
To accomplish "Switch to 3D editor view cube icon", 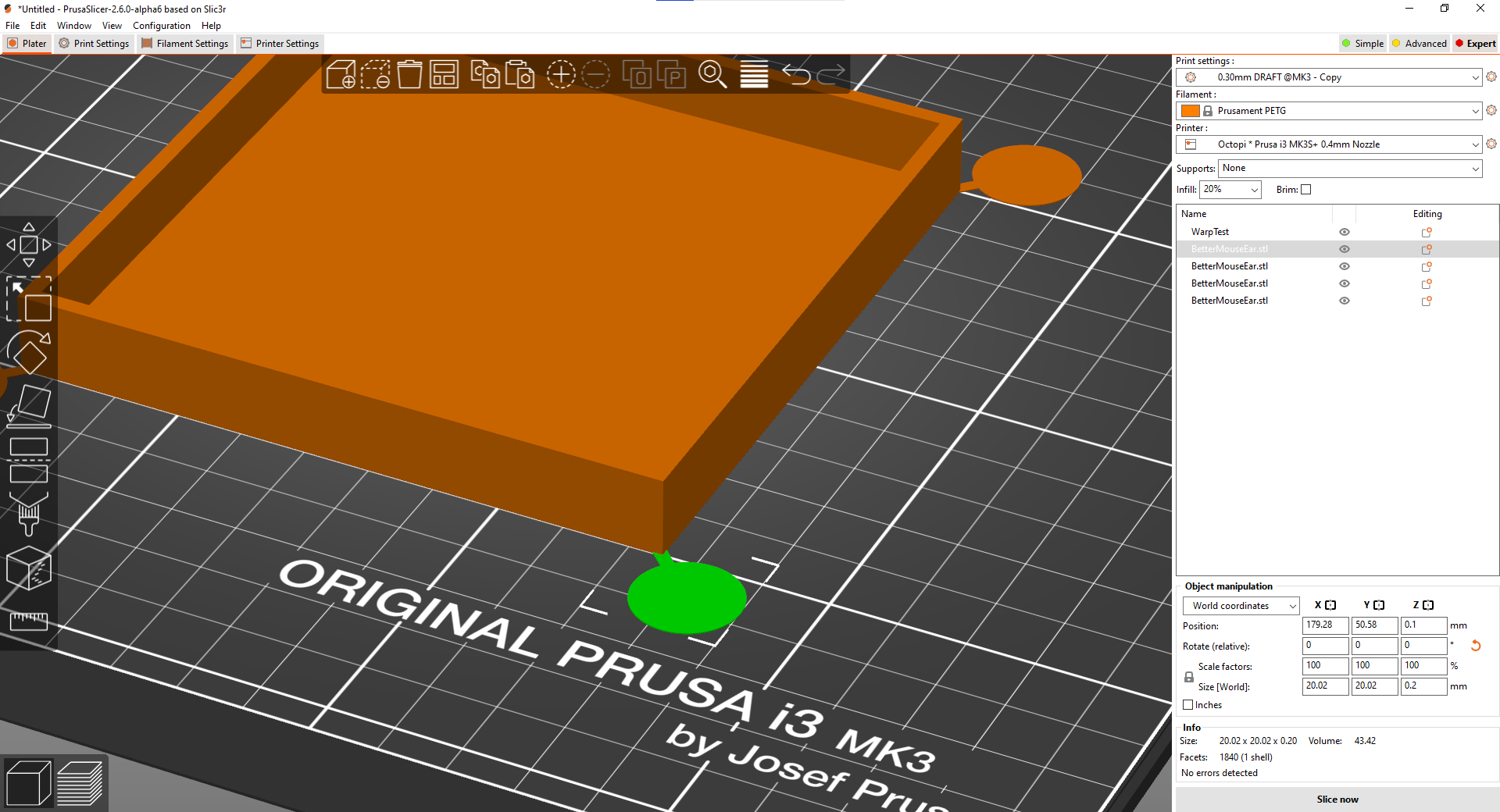I will point(28,783).
